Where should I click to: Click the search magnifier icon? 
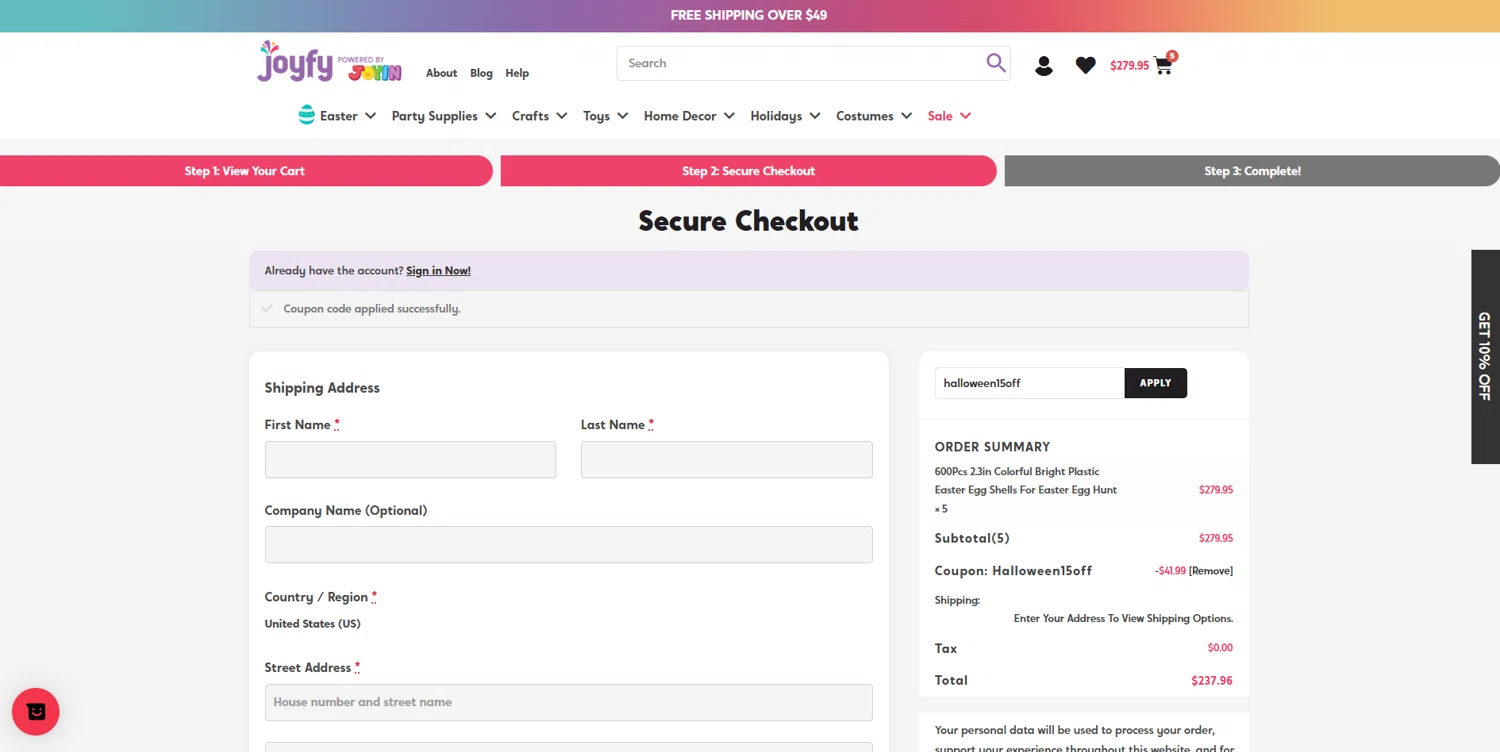995,63
